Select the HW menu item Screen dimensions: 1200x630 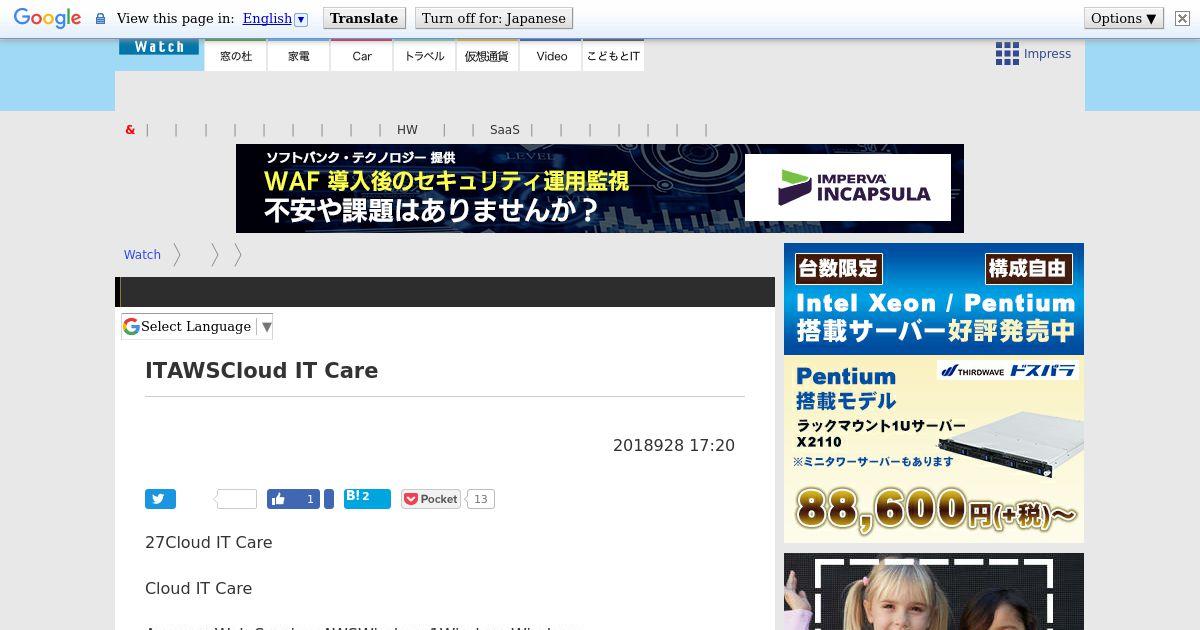[407, 130]
